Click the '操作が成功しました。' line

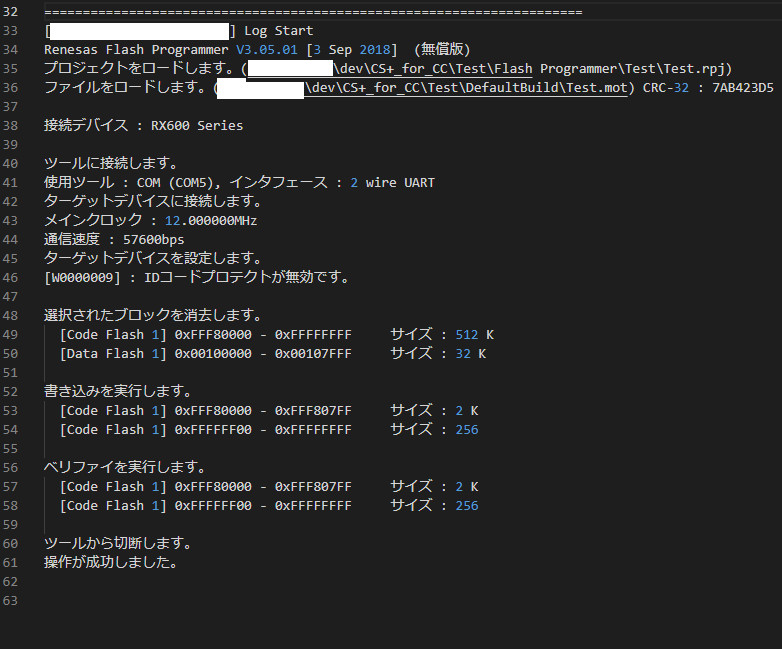click(111, 562)
